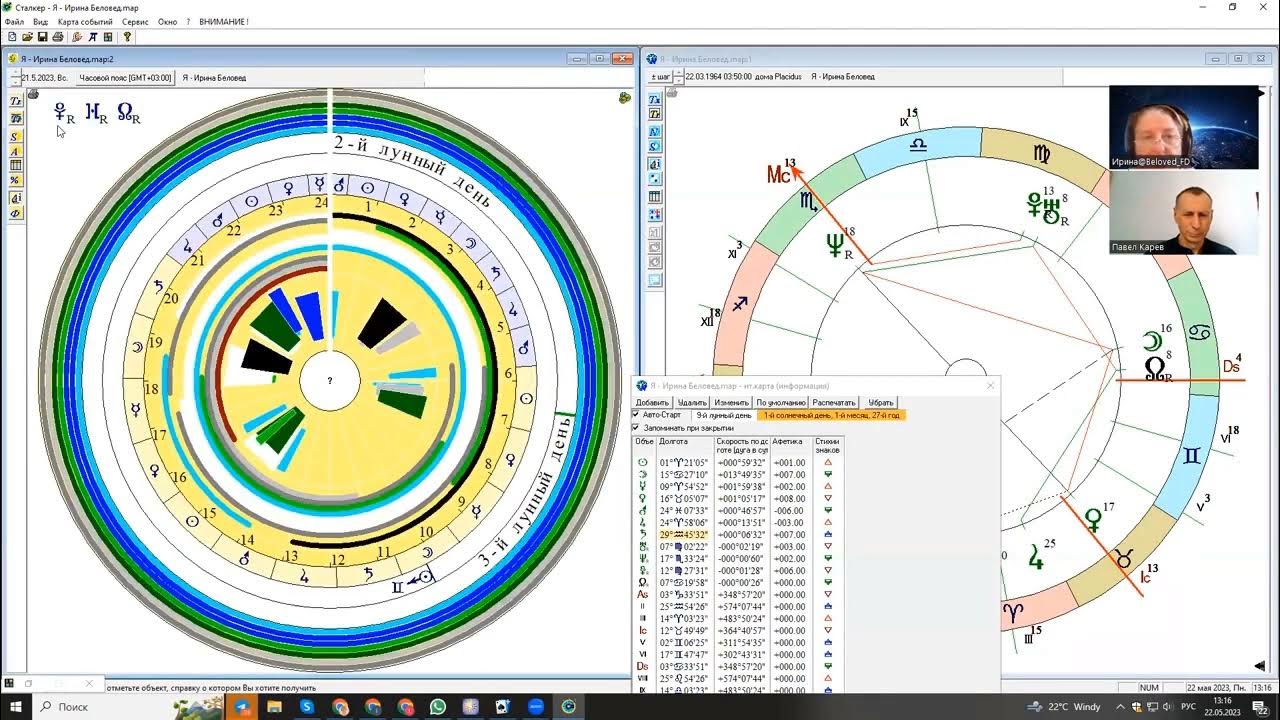Click the ± шаг button in right window
The width and height of the screenshot is (1280, 720).
[x=660, y=76]
